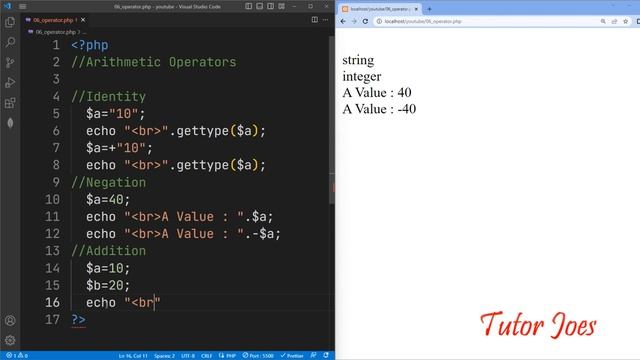Image resolution: width=640 pixels, height=360 pixels.
Task: Open the Manage gear menu
Action: pyautogui.click(x=10, y=340)
